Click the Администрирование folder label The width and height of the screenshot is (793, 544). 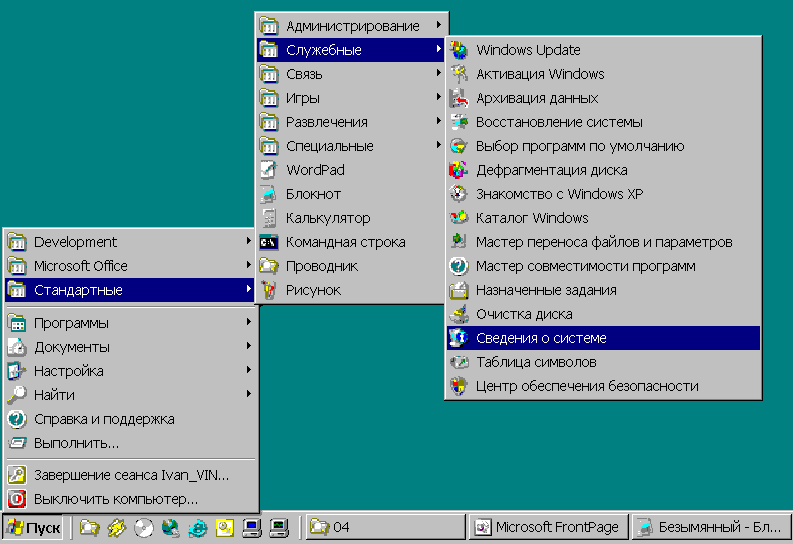click(353, 26)
